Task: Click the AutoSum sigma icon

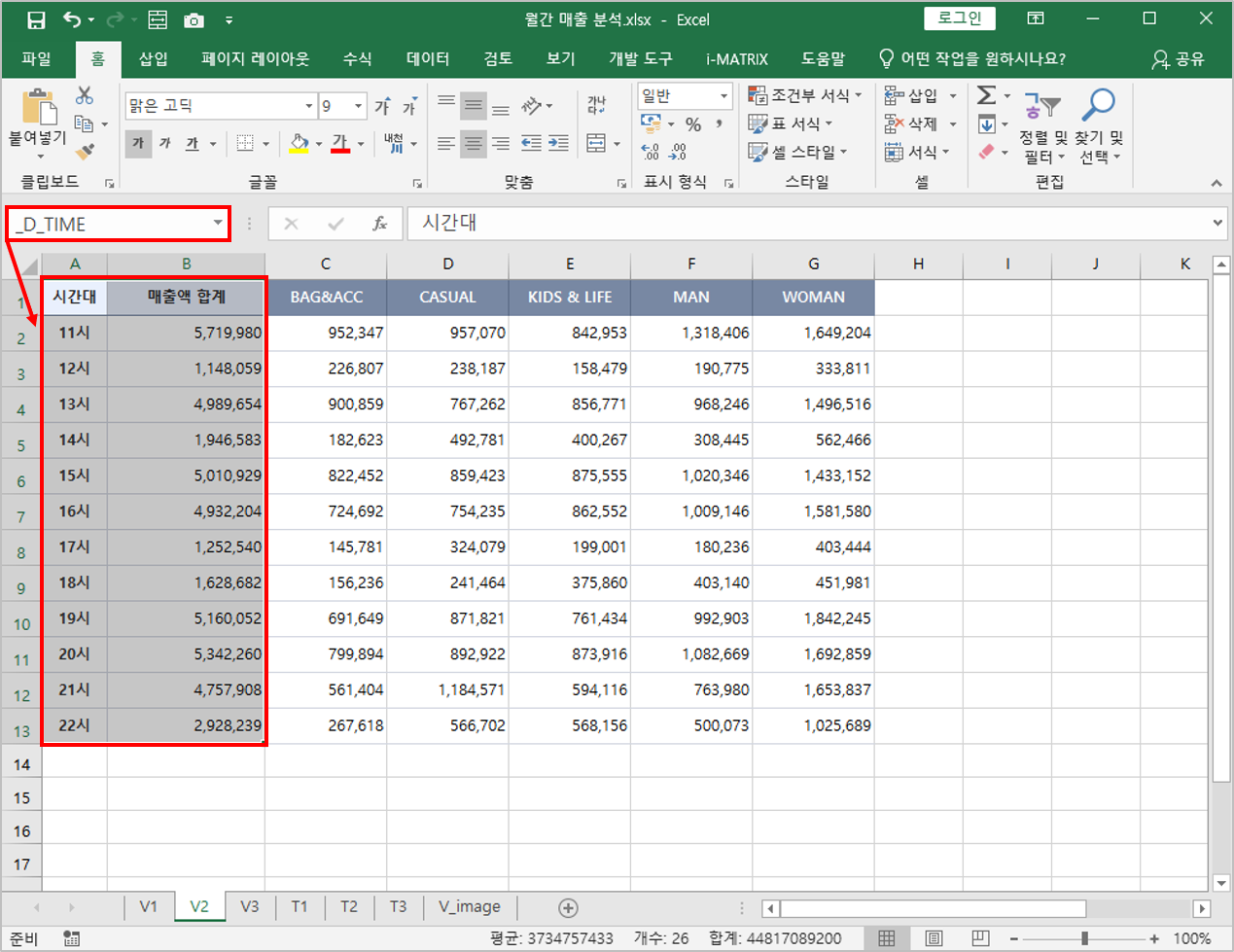Action: 986,95
